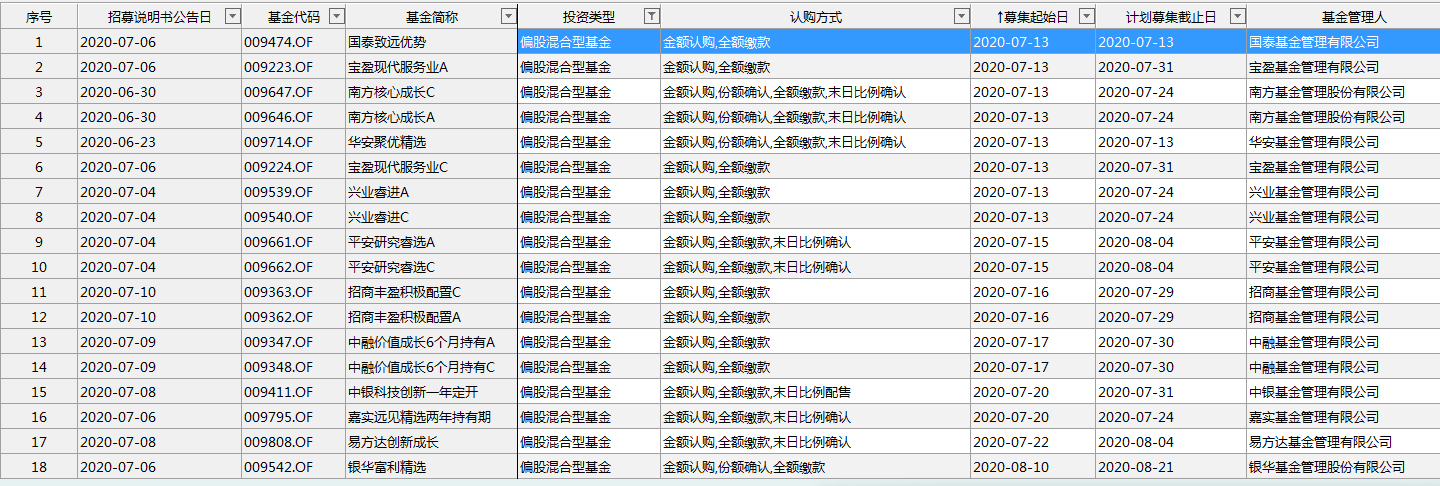The width and height of the screenshot is (1440, 486).
Task: Open filter dropdown for 募集起始日 column
Action: tap(1087, 16)
